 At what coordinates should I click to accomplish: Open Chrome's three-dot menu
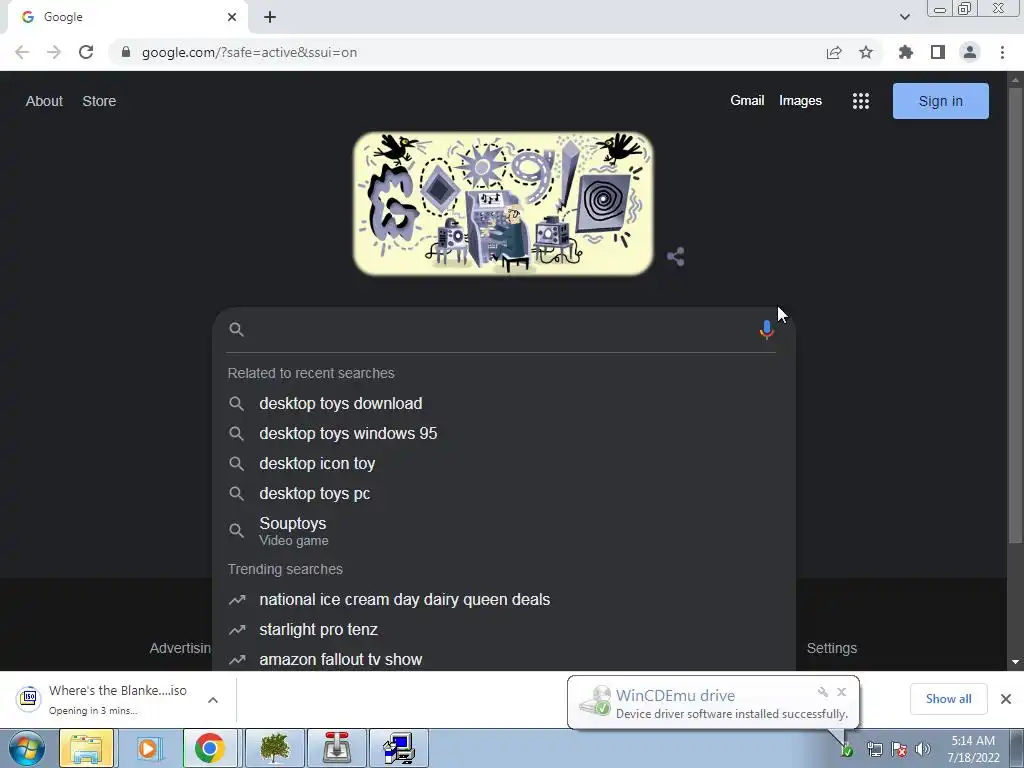tap(1002, 52)
